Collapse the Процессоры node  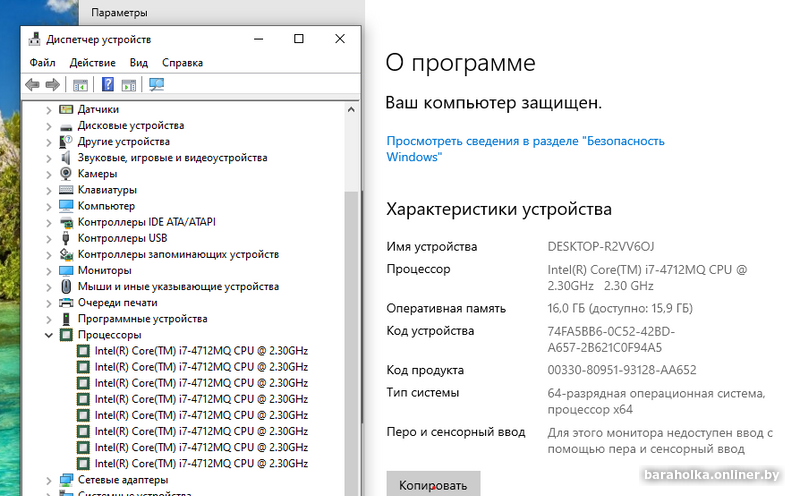coord(48,335)
